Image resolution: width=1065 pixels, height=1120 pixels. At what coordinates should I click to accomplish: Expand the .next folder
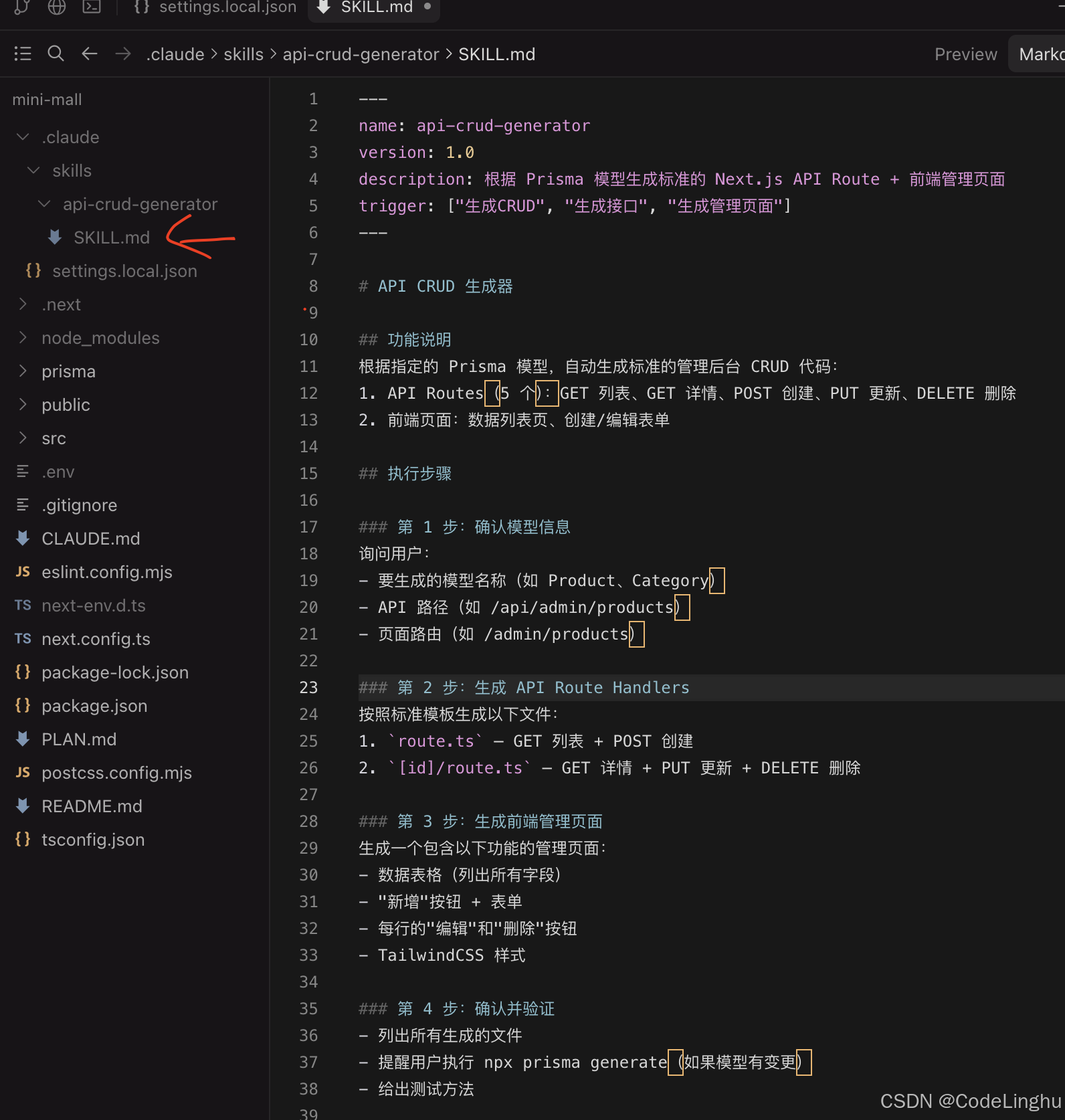[23, 304]
